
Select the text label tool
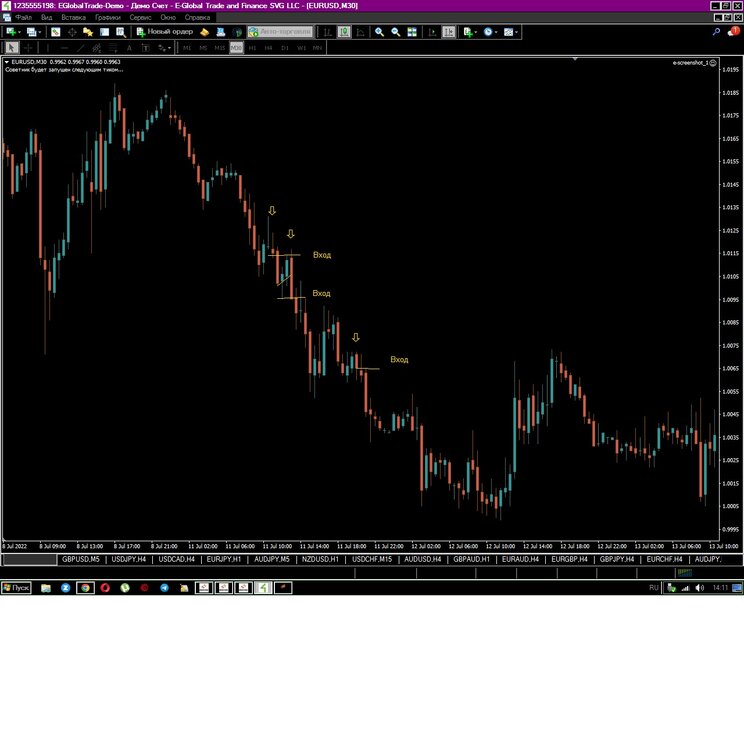click(146, 48)
